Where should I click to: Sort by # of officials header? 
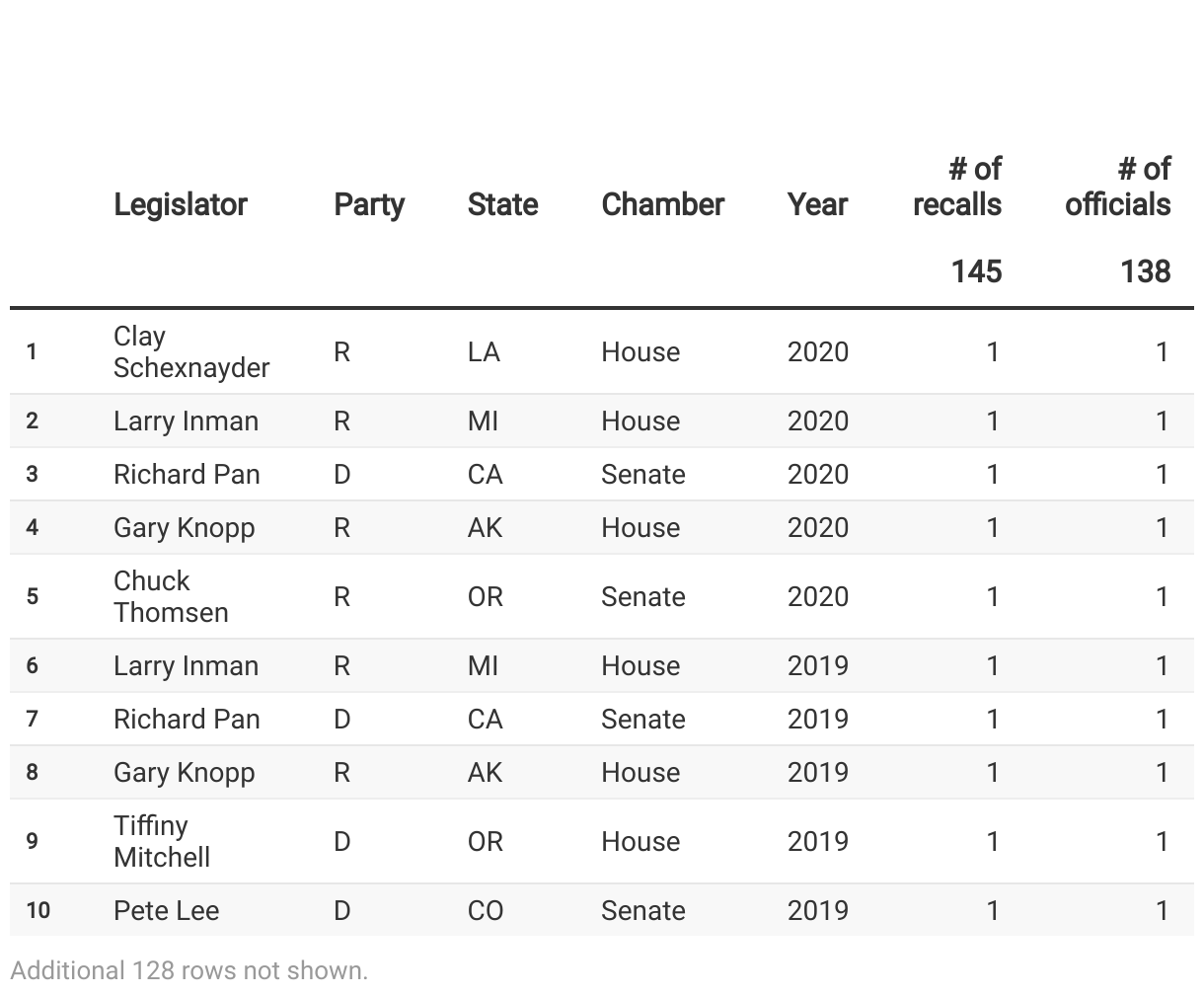(x=1118, y=187)
